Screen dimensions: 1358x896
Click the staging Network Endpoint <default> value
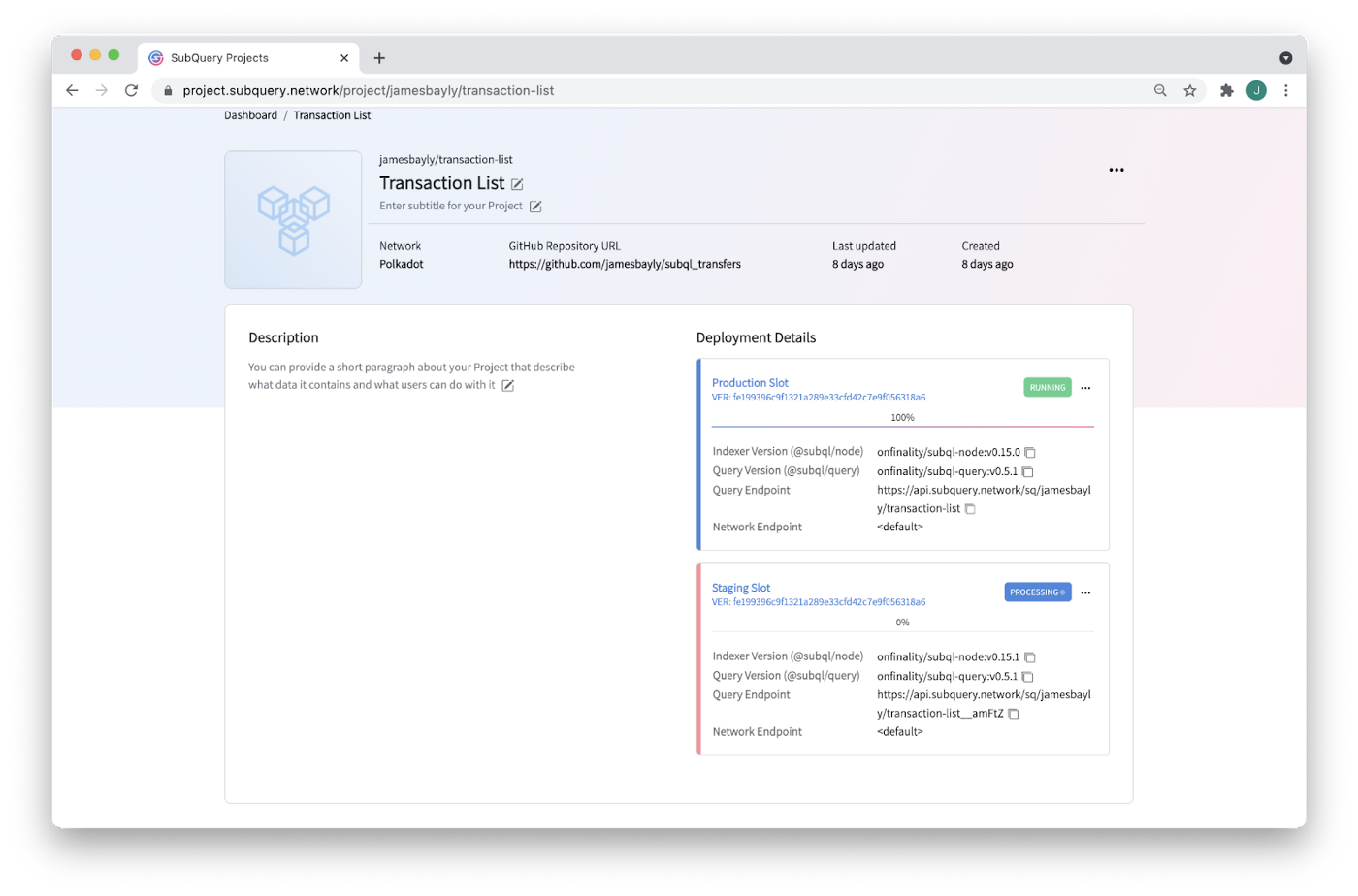900,732
